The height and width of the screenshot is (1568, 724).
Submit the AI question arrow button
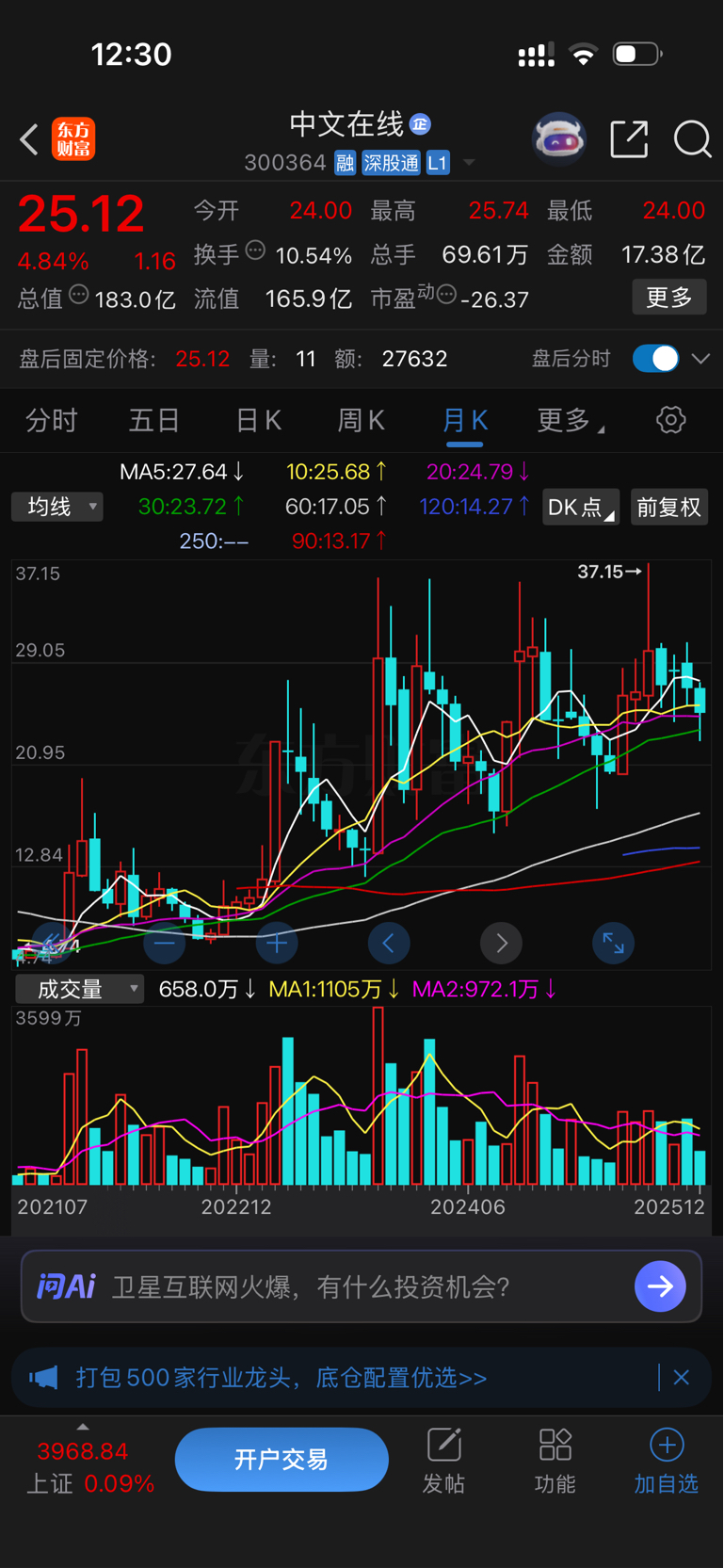[x=660, y=1286]
